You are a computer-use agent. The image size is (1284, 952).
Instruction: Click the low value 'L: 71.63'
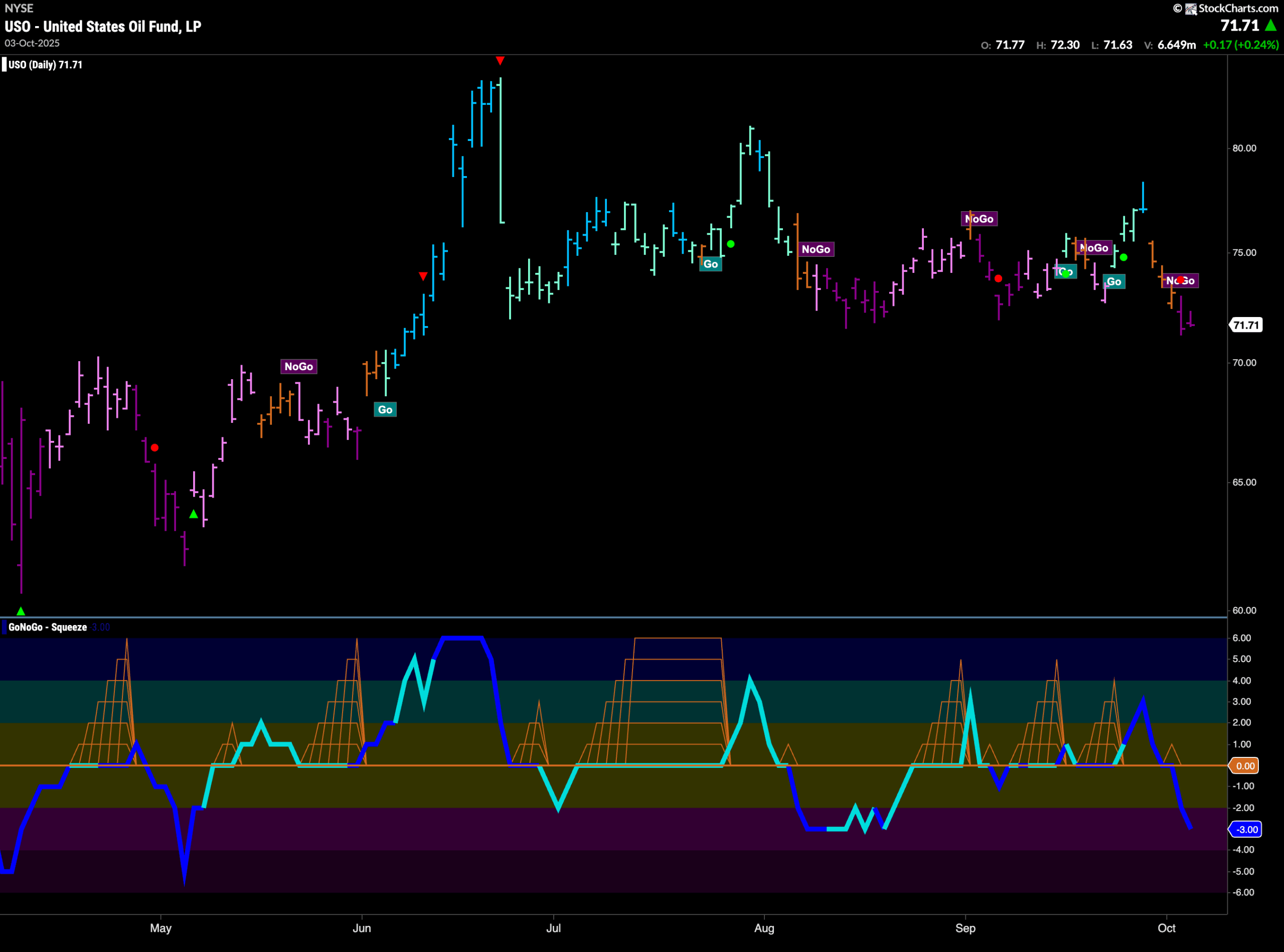[1111, 45]
